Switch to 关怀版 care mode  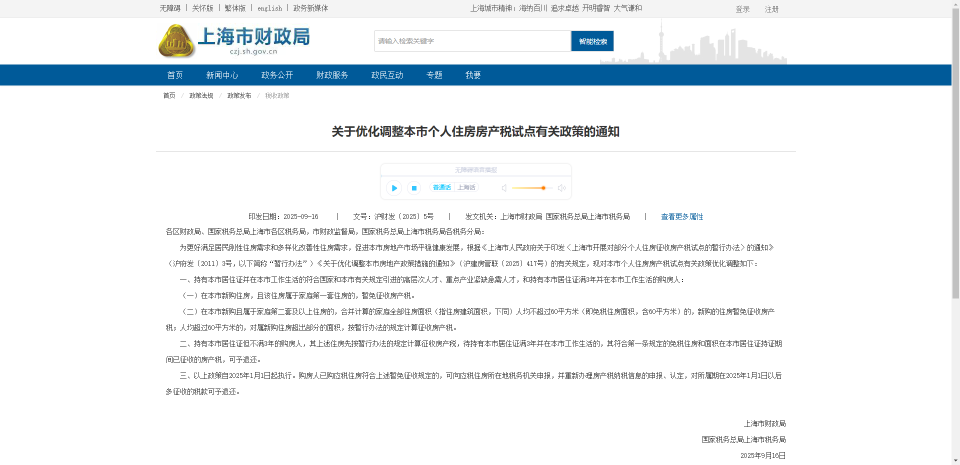click(203, 9)
